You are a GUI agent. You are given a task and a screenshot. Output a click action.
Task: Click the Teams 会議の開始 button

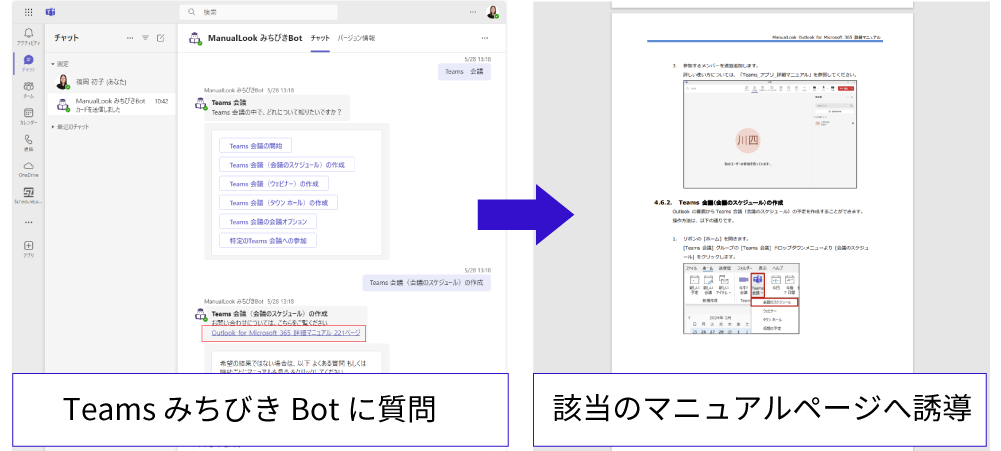coord(256,146)
